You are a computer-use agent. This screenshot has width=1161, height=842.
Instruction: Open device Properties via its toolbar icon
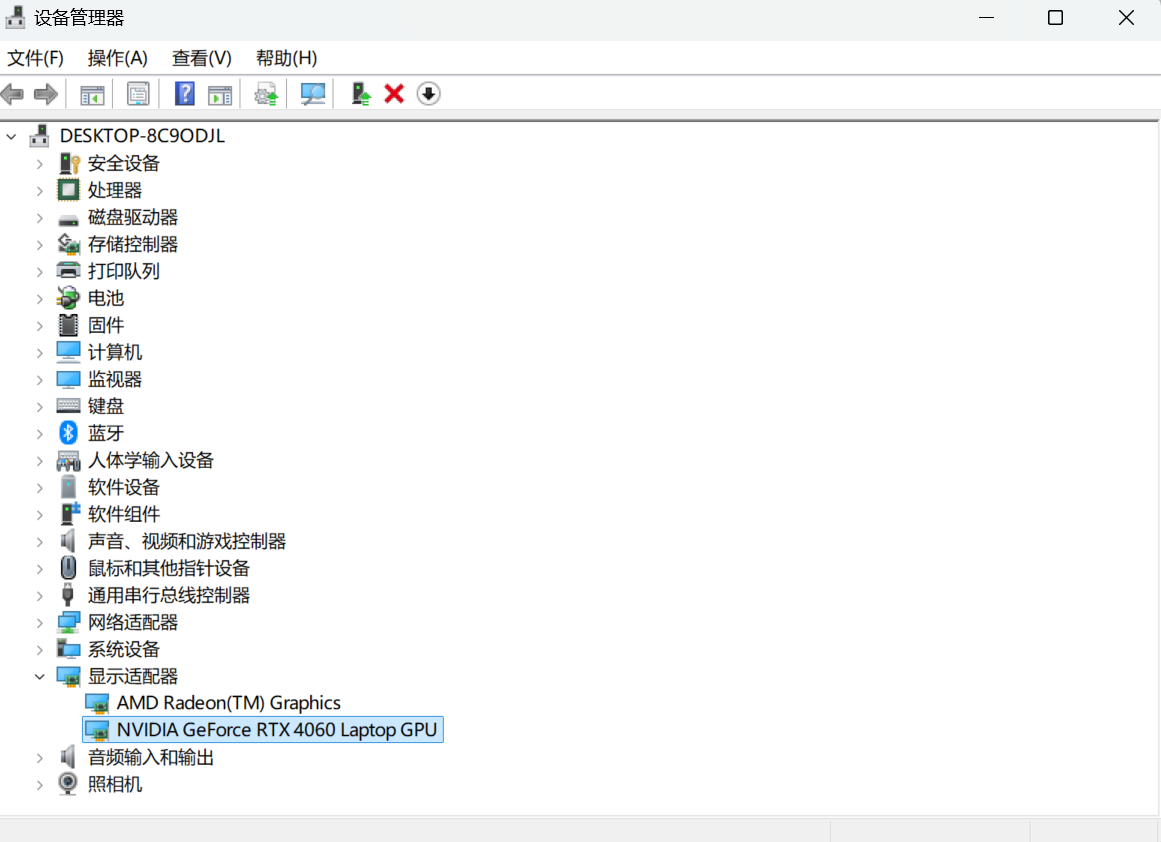click(138, 93)
